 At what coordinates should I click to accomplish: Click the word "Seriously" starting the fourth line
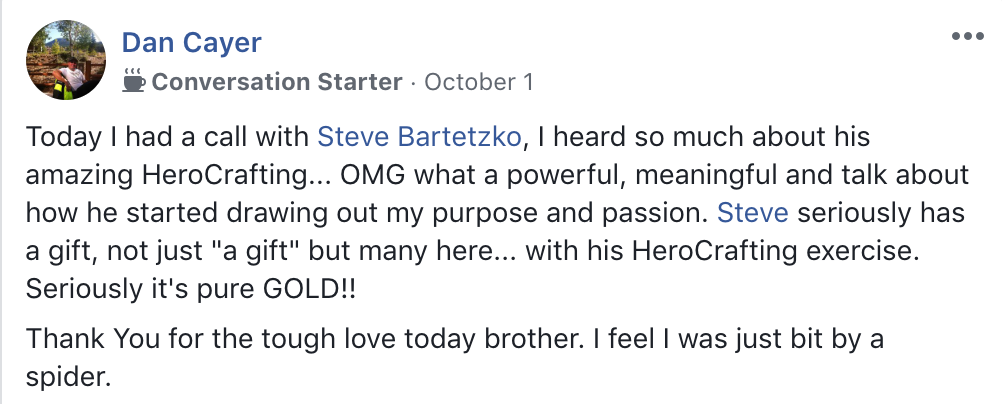[78, 289]
